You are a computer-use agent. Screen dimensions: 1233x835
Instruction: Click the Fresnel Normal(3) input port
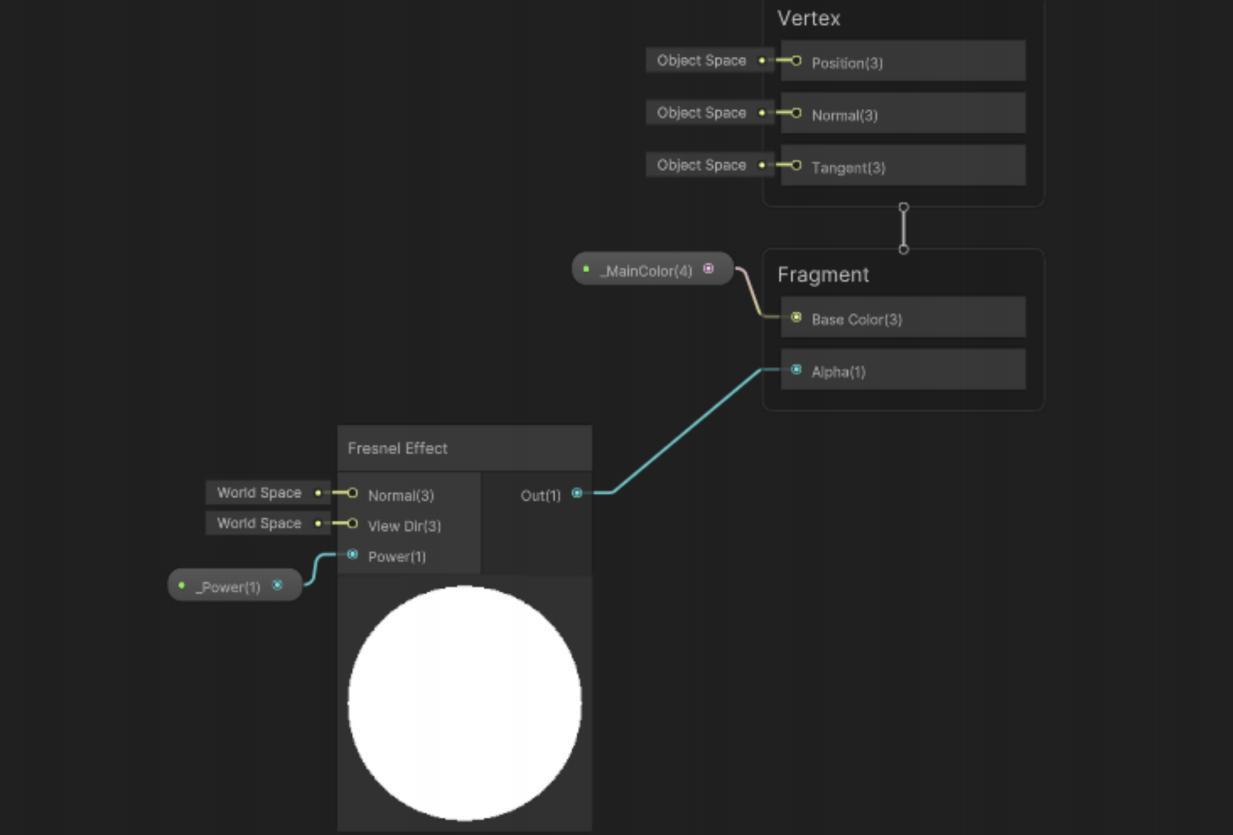(x=352, y=493)
